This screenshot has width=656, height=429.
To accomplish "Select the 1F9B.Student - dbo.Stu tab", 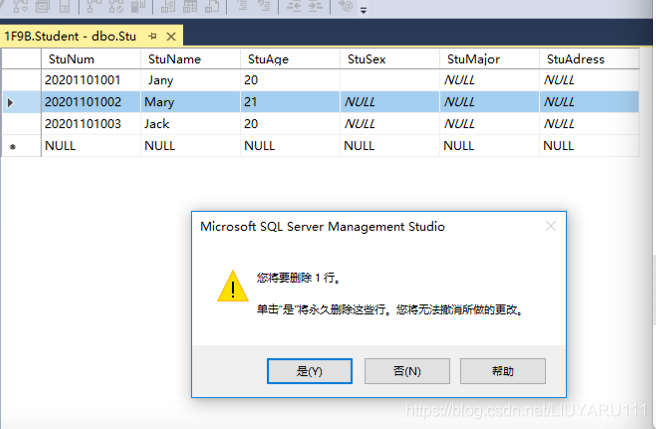I will [x=70, y=36].
